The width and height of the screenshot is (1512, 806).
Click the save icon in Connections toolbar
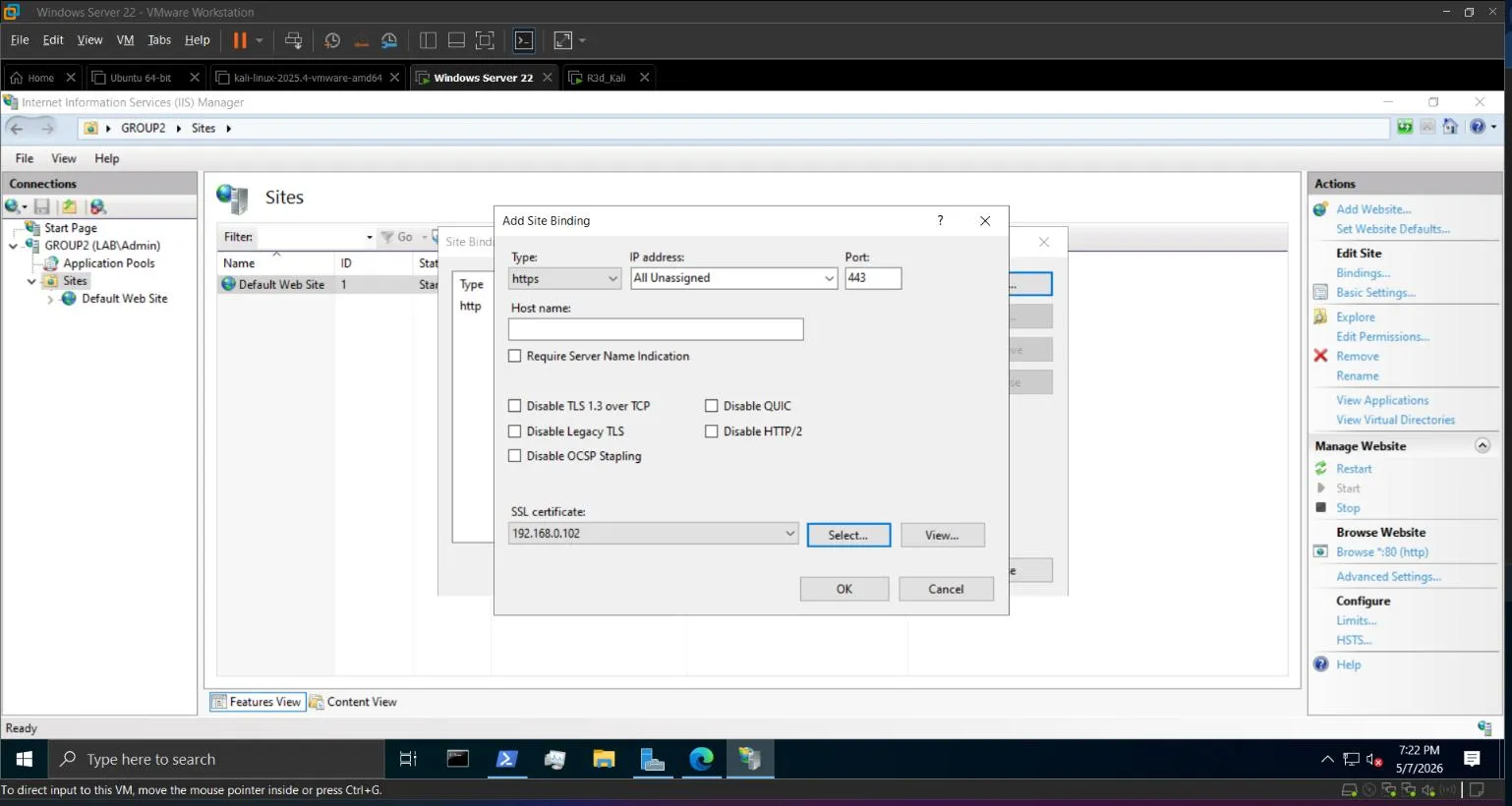(41, 206)
